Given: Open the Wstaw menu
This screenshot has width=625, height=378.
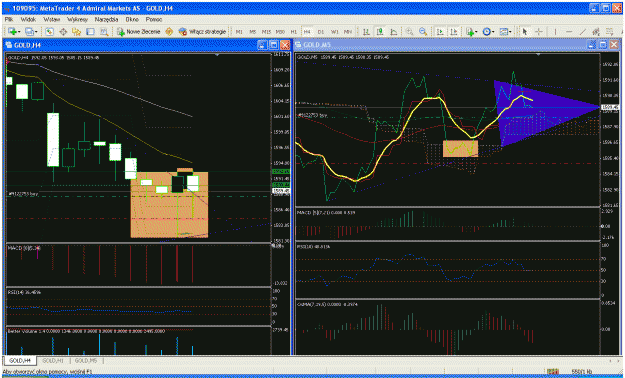Looking at the screenshot, I should click(51, 19).
